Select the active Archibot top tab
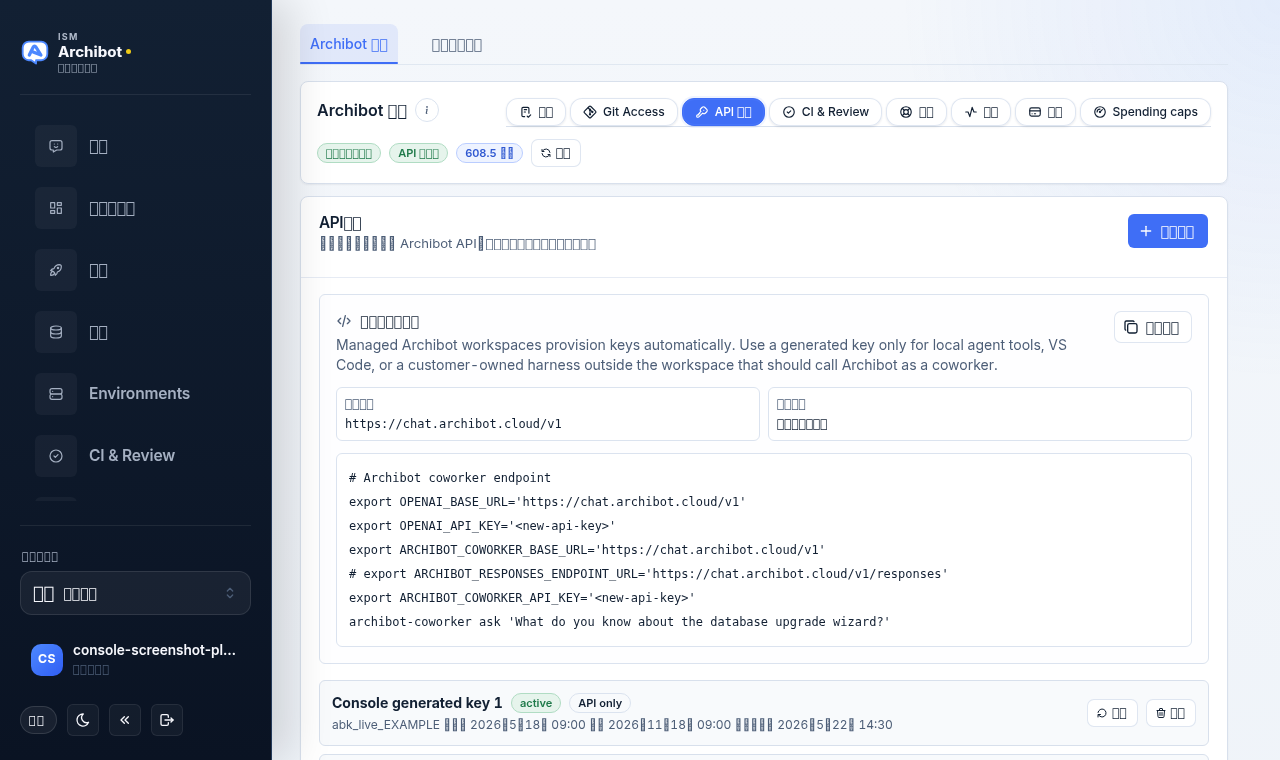The width and height of the screenshot is (1280, 760). click(x=349, y=44)
